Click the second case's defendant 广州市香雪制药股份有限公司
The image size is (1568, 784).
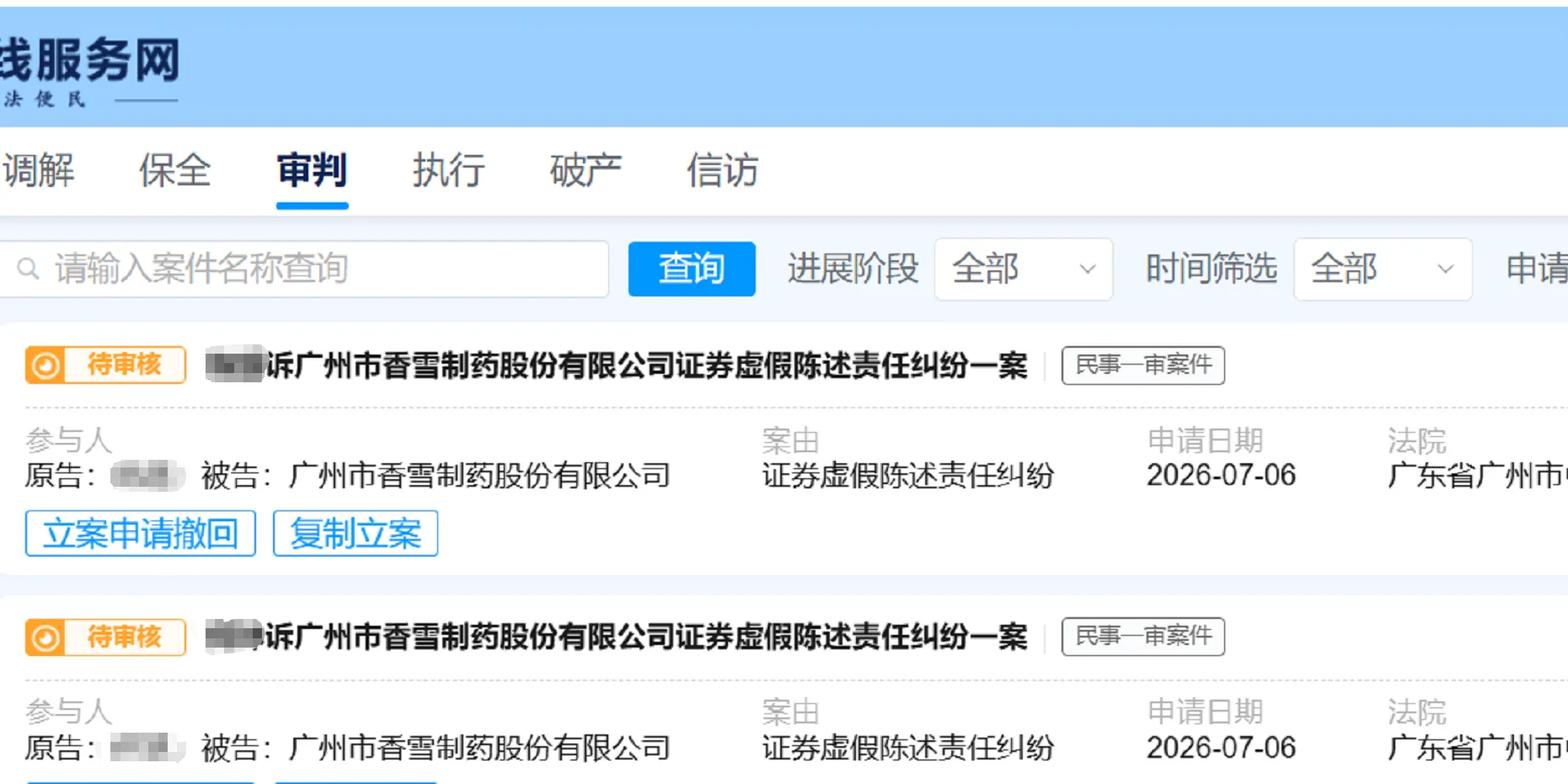coord(479,747)
